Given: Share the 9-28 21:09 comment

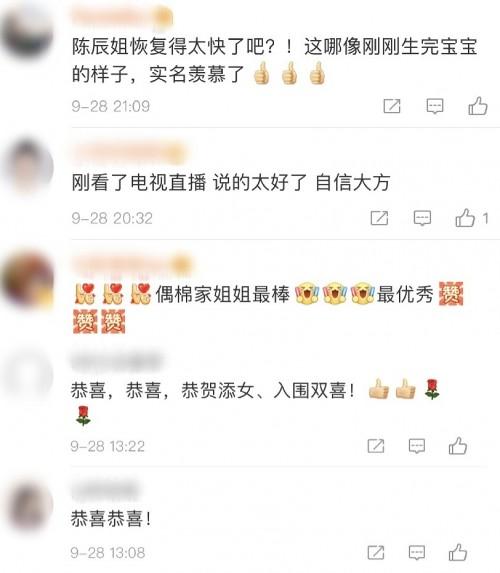Looking at the screenshot, I should [x=392, y=106].
